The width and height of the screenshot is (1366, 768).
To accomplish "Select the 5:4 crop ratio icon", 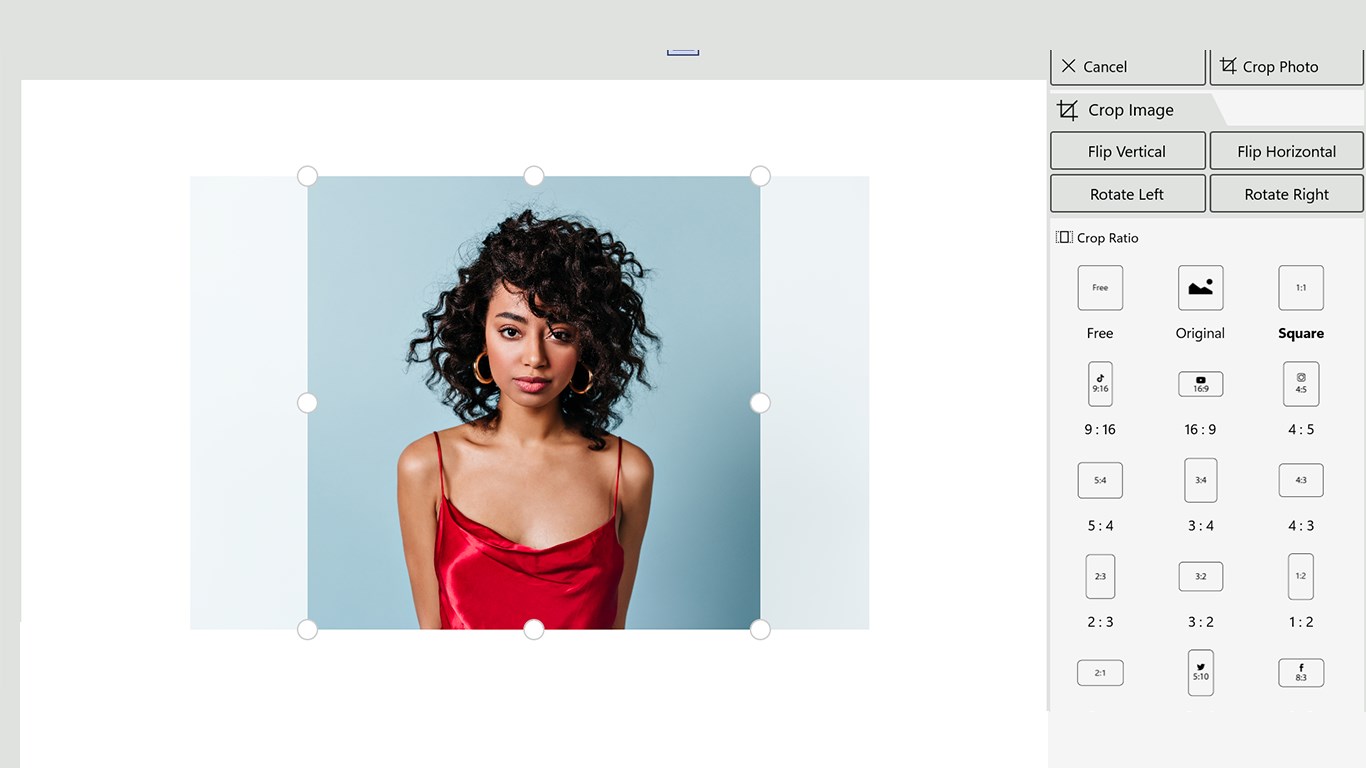I will (x=1100, y=480).
